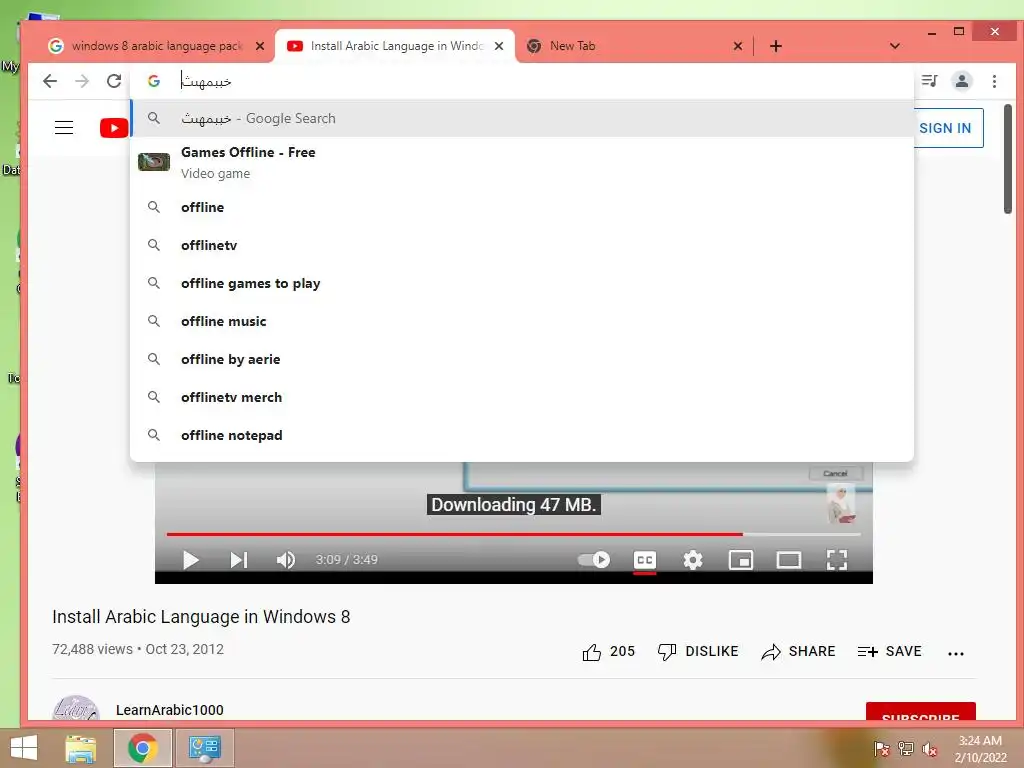Pick the 'offline music' suggestion
1024x768 pixels.
click(522, 321)
